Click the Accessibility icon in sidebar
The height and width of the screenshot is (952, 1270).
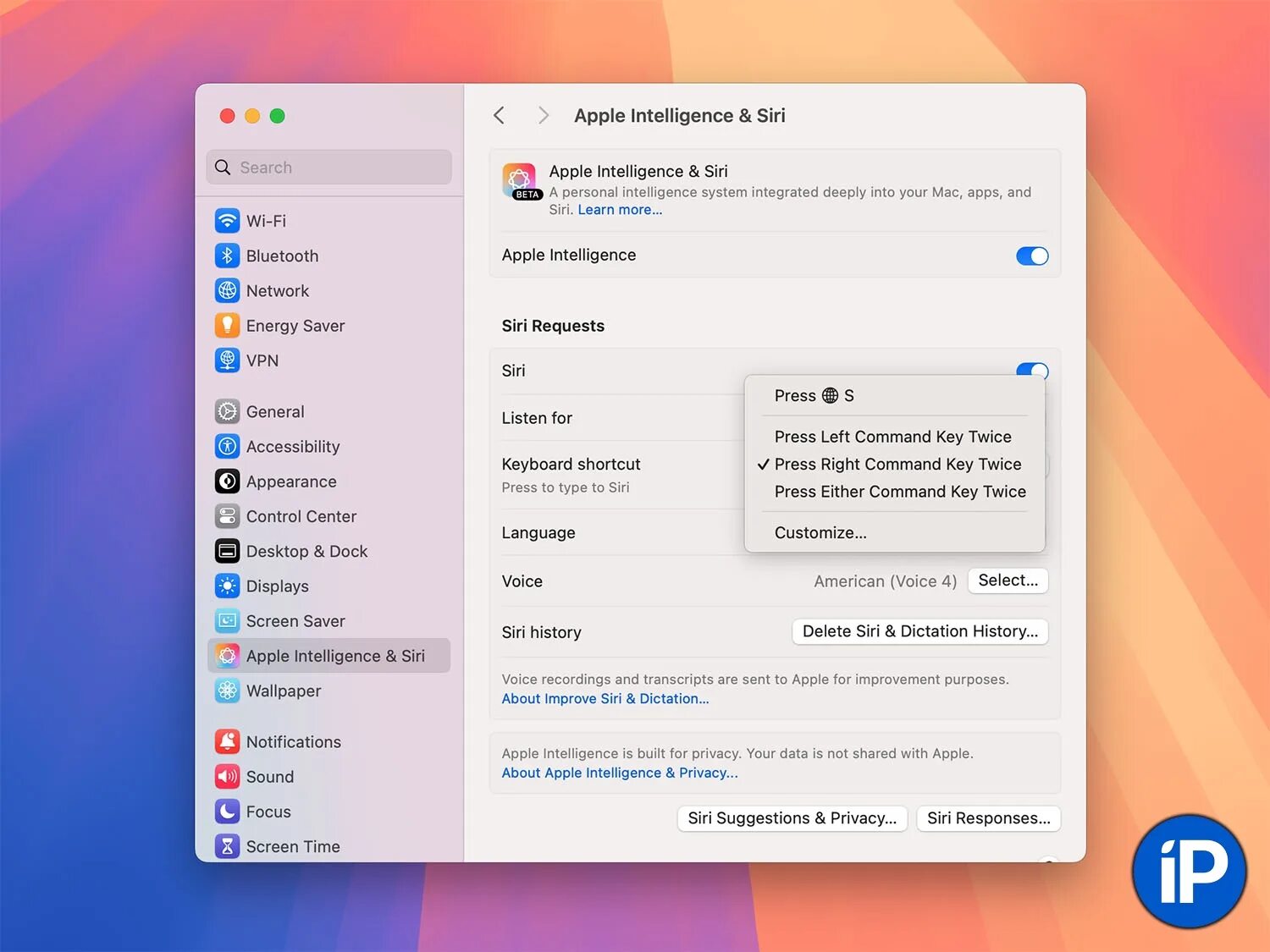[x=227, y=446]
